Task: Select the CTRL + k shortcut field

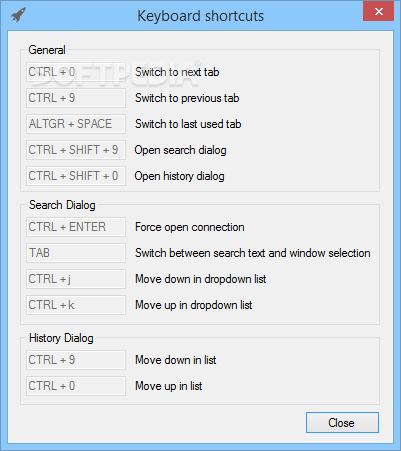Action: tap(76, 305)
